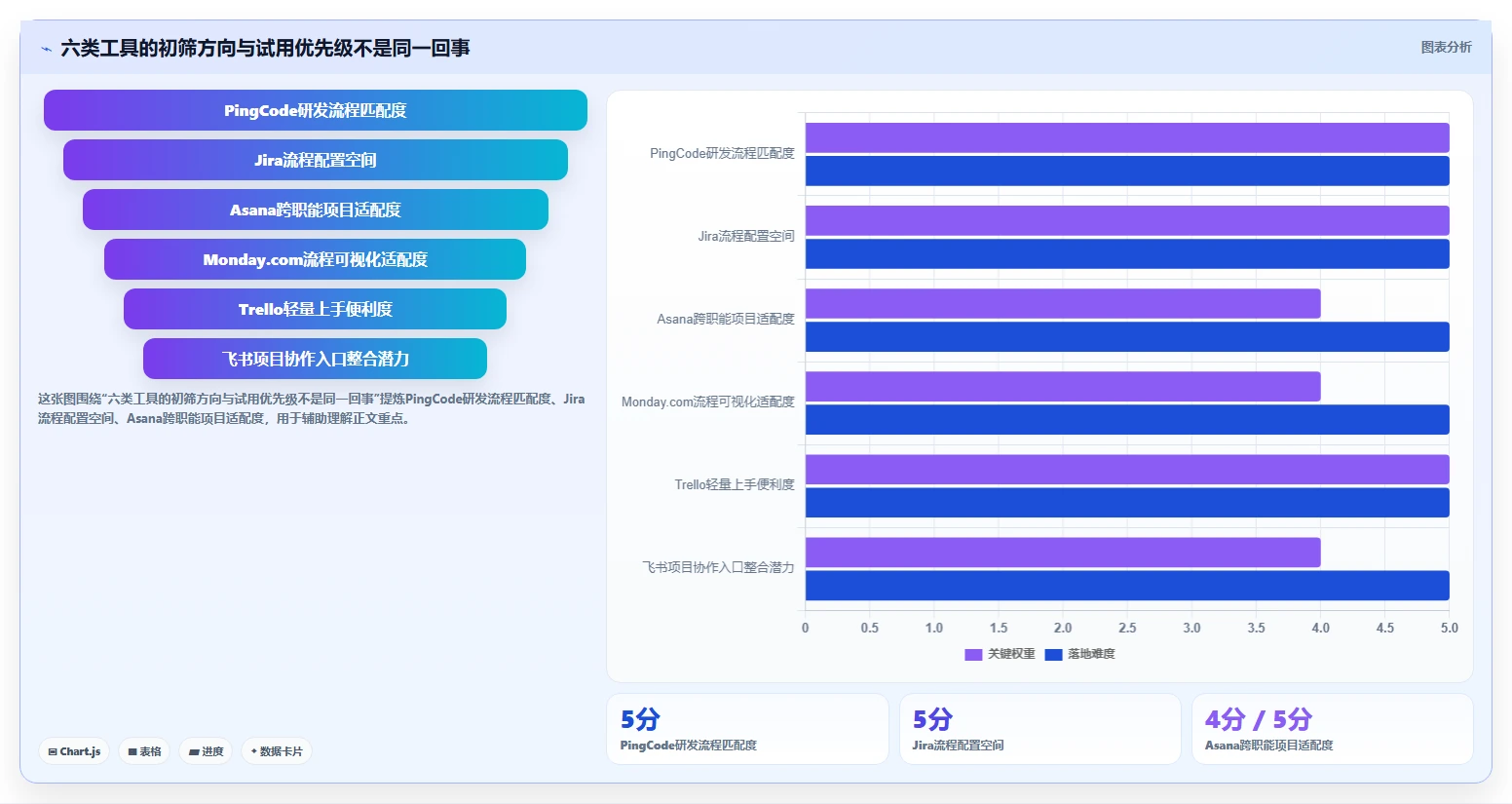Image resolution: width=1512 pixels, height=804 pixels.
Task: Select the Trello轻量上手便利度 funnel bar
Action: [x=316, y=309]
